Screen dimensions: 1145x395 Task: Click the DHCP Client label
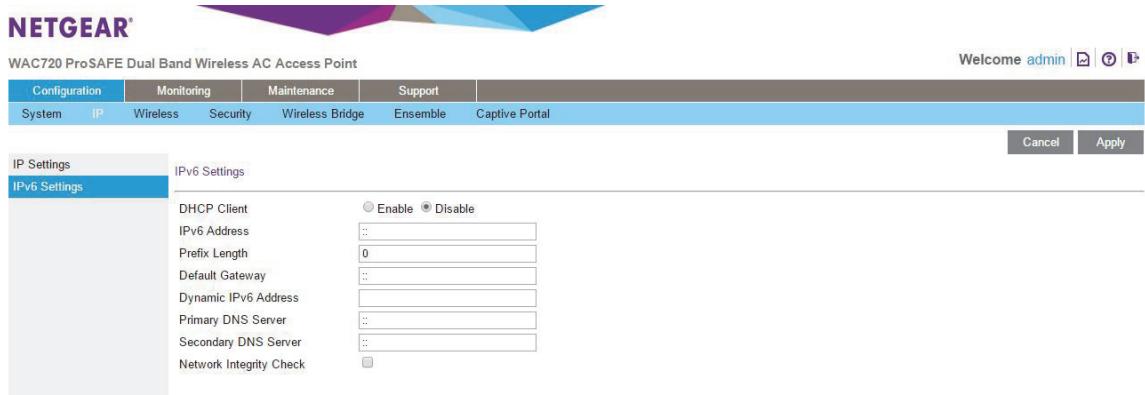coord(213,209)
